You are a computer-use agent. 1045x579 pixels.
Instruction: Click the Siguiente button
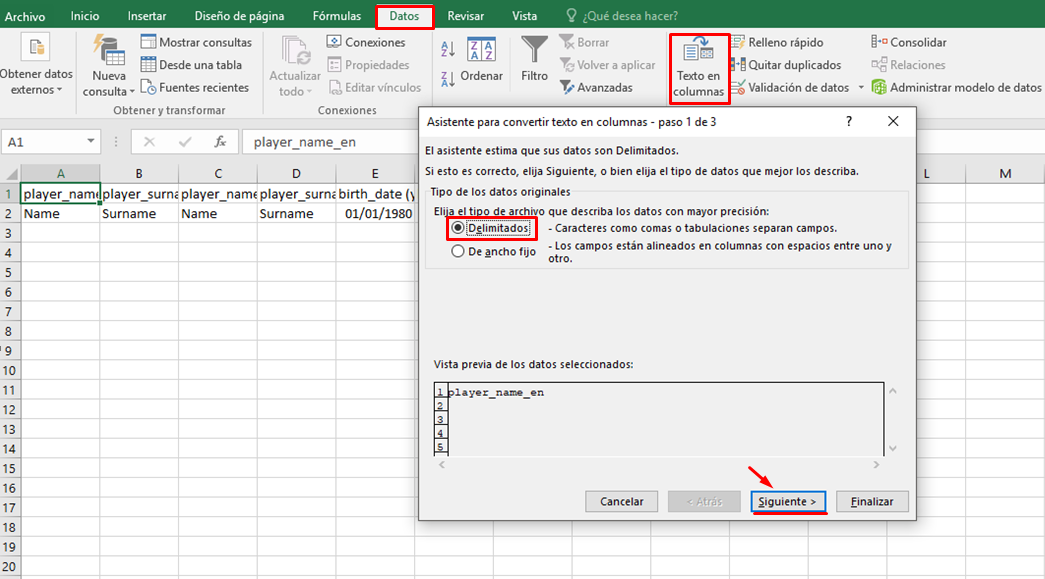tap(788, 502)
